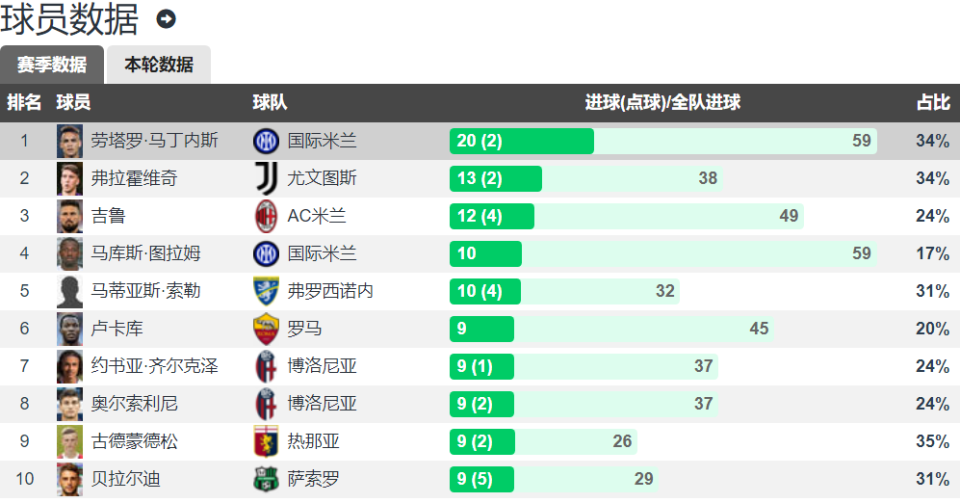Click the green goals bar for 贝拉尔迪
Viewport: 960px width, 503px height.
481,479
